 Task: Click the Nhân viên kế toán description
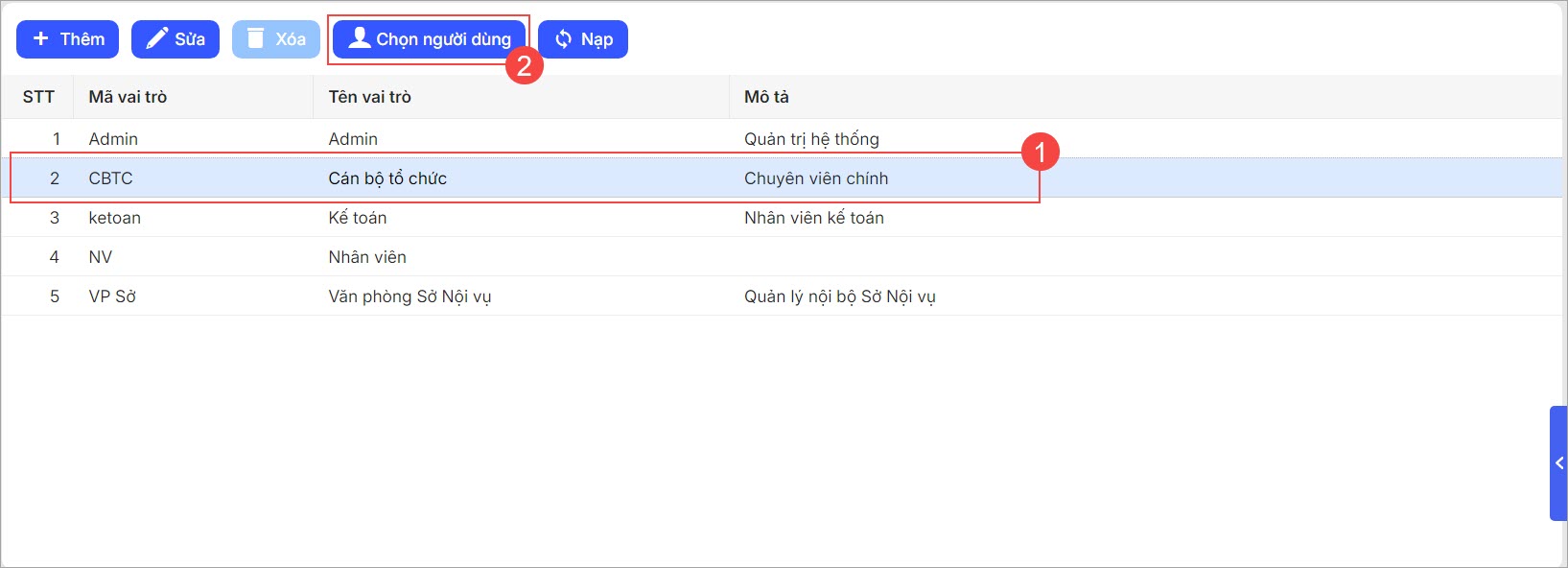pyautogui.click(x=813, y=218)
